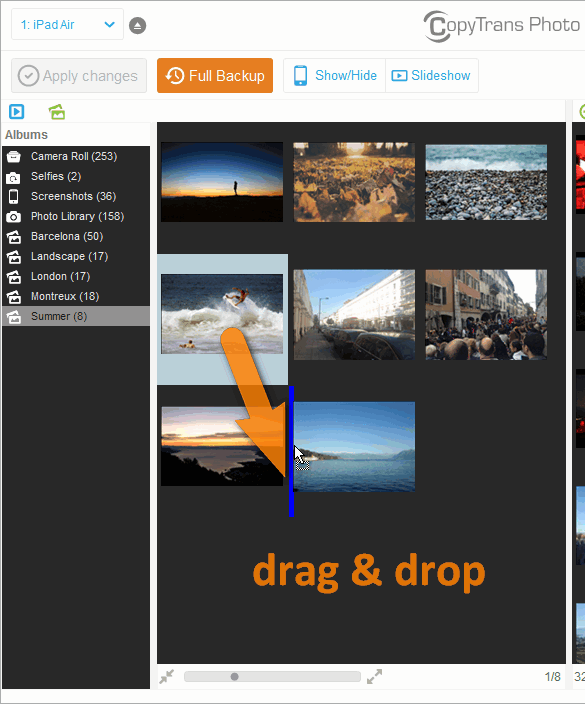Image resolution: width=585 pixels, height=704 pixels.
Task: Select the crowded street photo thumbnail
Action: (486, 314)
